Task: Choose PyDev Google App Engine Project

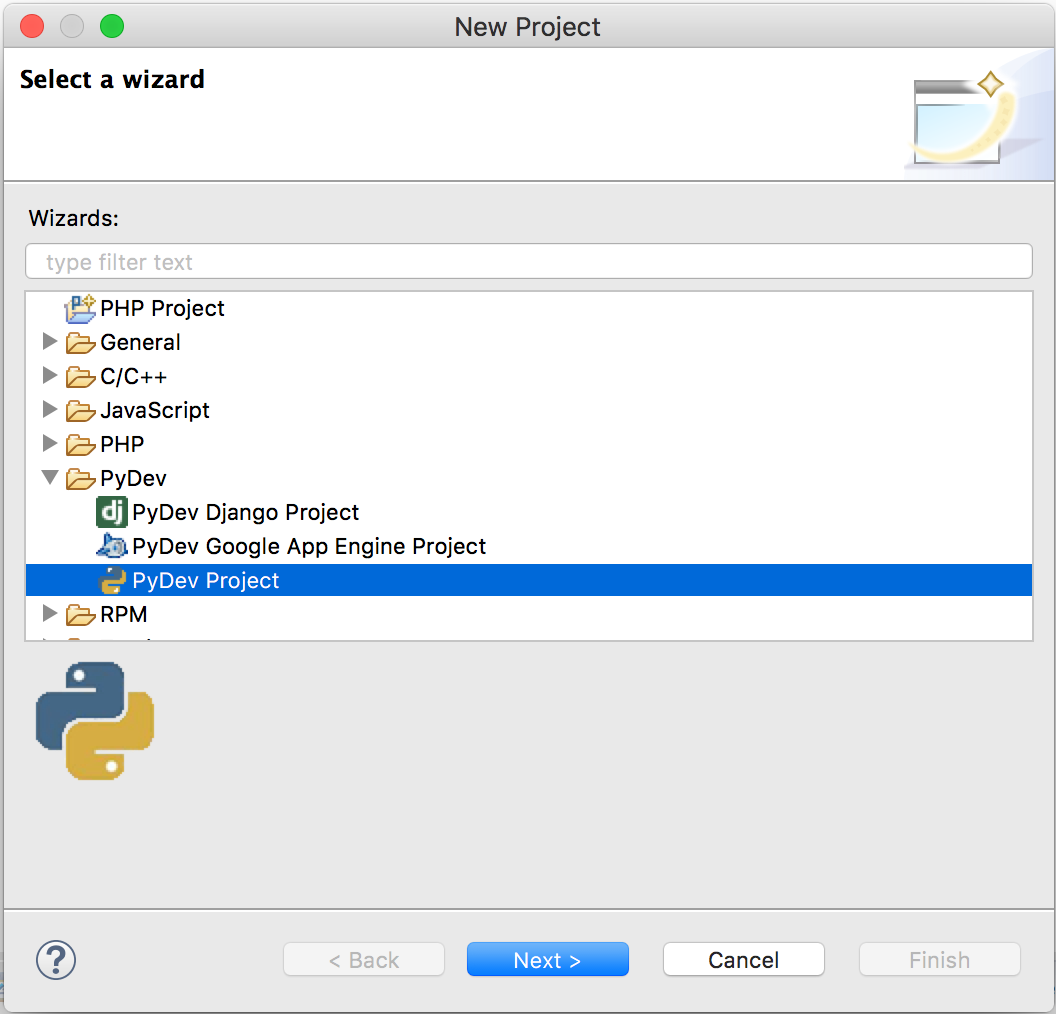Action: (309, 546)
